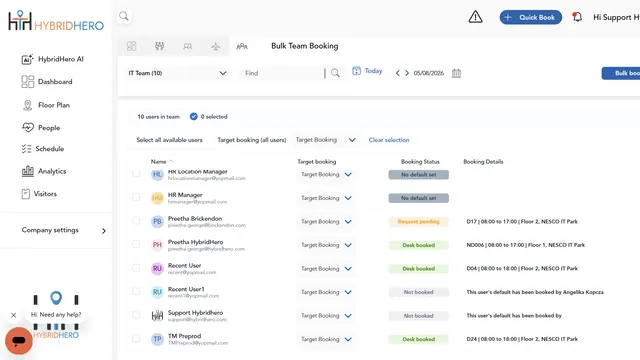Image resolution: width=640 pixels, height=360 pixels.
Task: Click the Analytics chart icon
Action: (x=28, y=171)
